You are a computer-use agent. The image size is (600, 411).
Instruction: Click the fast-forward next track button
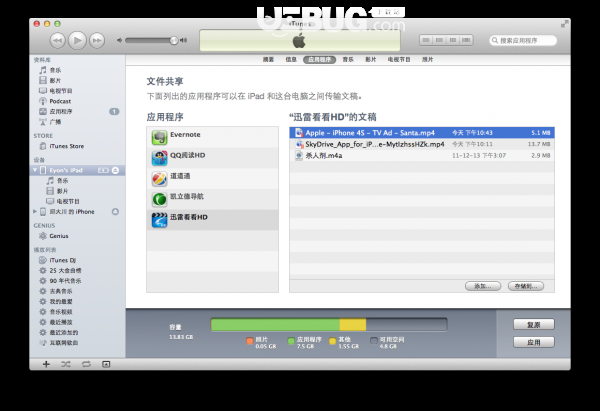97,41
